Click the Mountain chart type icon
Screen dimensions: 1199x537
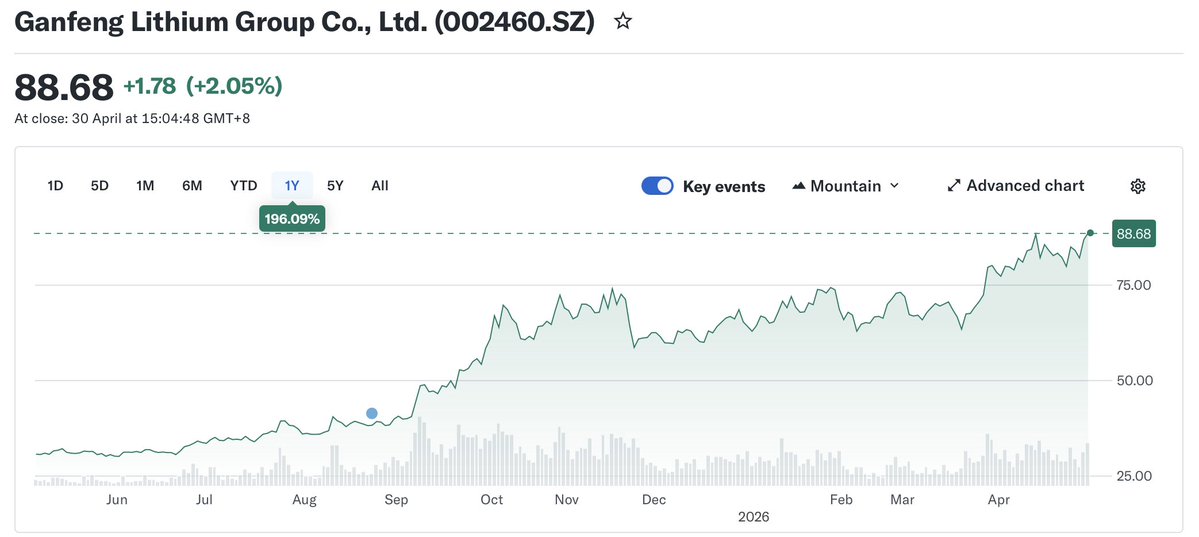point(798,186)
